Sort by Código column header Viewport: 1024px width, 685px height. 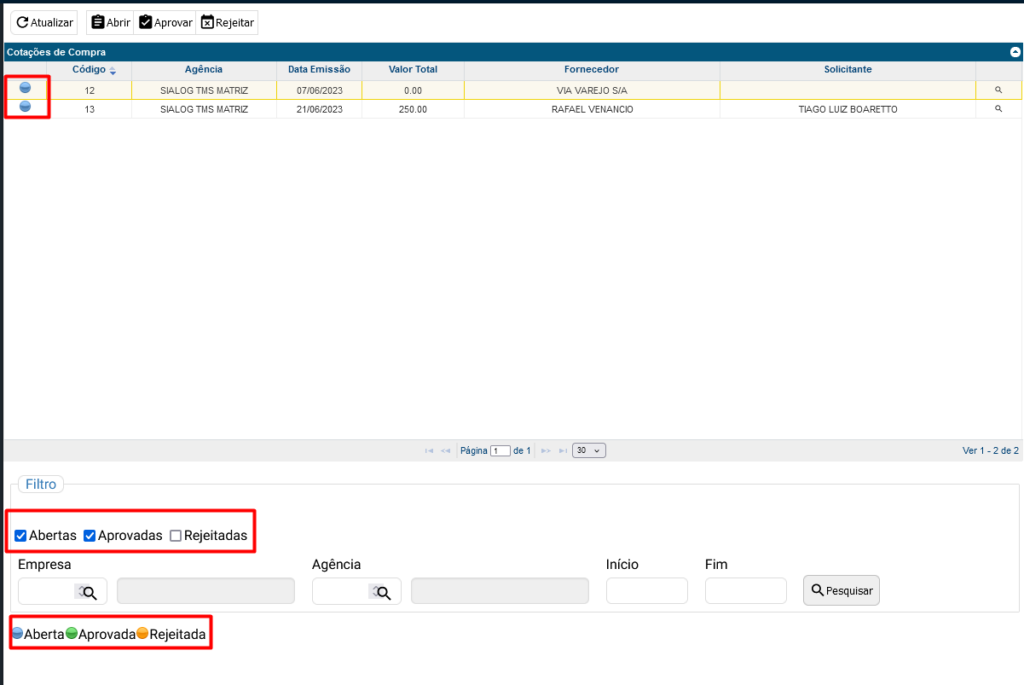(95, 70)
